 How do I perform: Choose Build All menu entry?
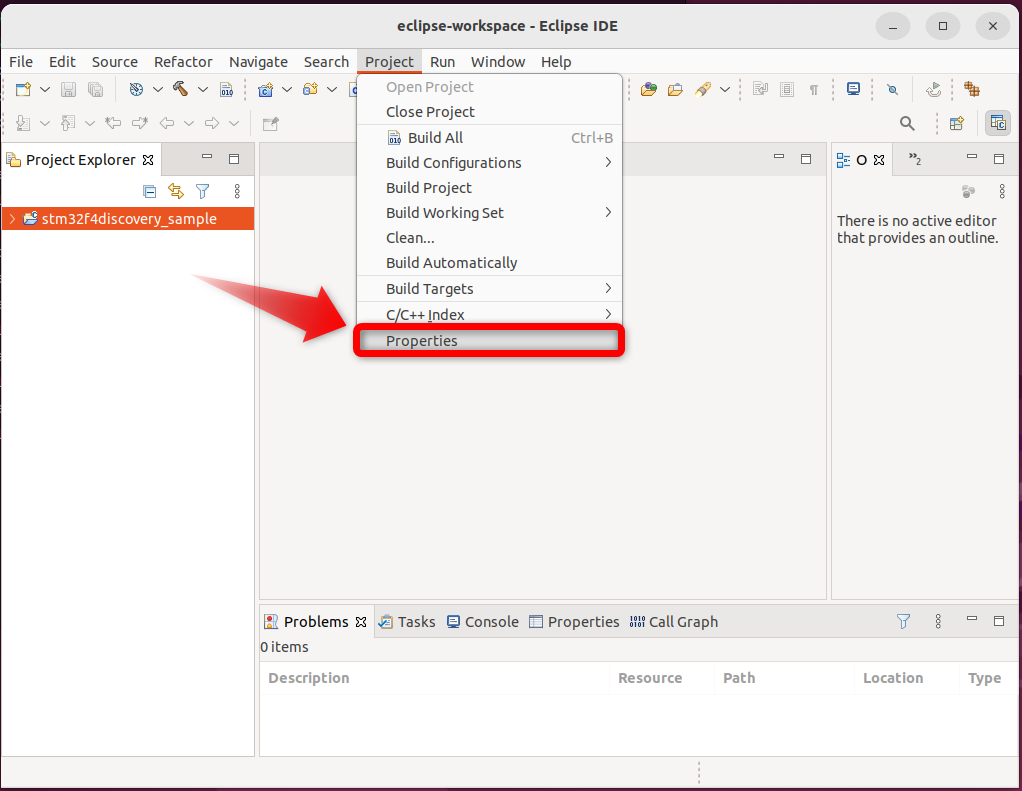tap(489, 138)
